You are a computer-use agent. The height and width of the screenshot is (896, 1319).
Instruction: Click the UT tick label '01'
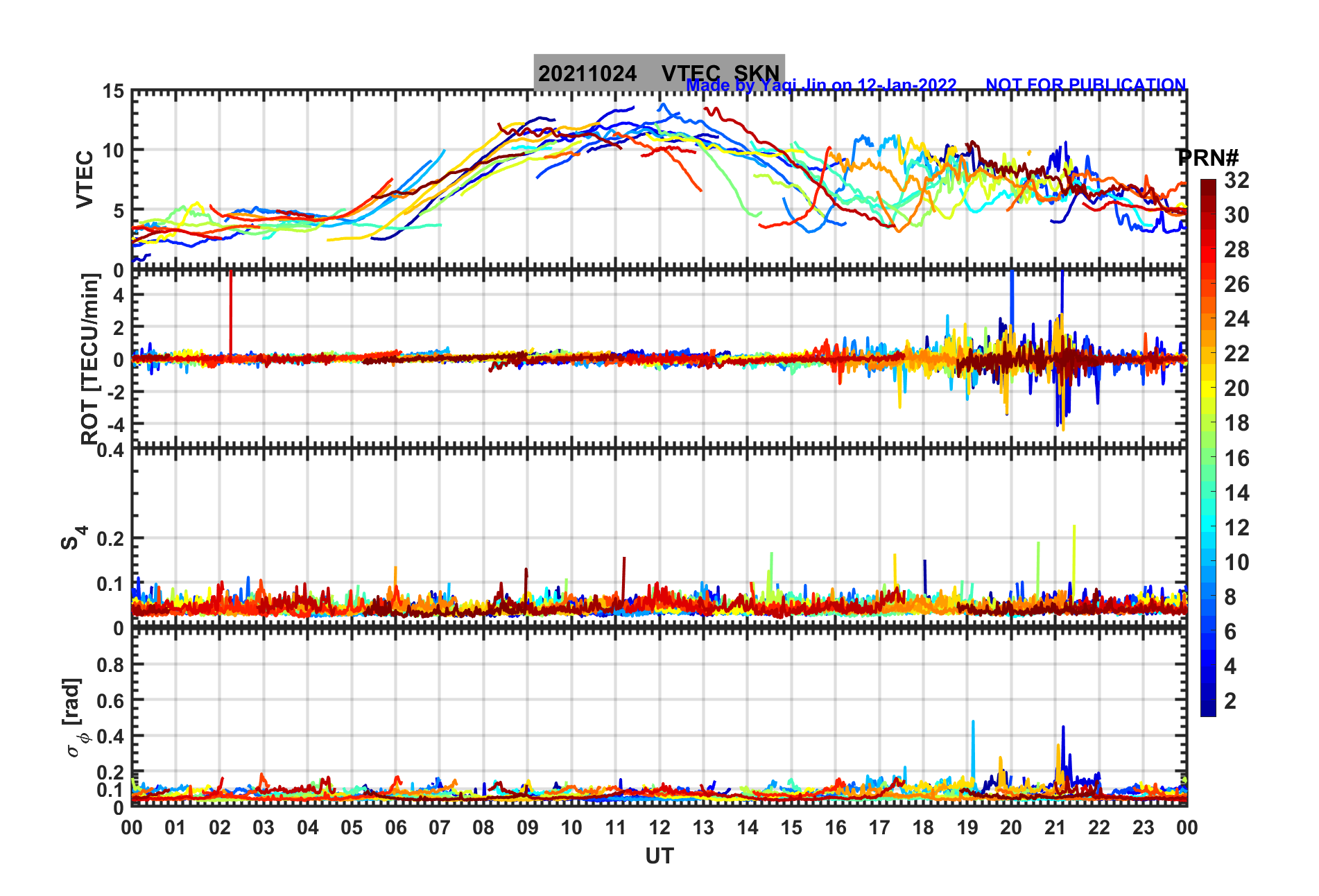pyautogui.click(x=175, y=827)
